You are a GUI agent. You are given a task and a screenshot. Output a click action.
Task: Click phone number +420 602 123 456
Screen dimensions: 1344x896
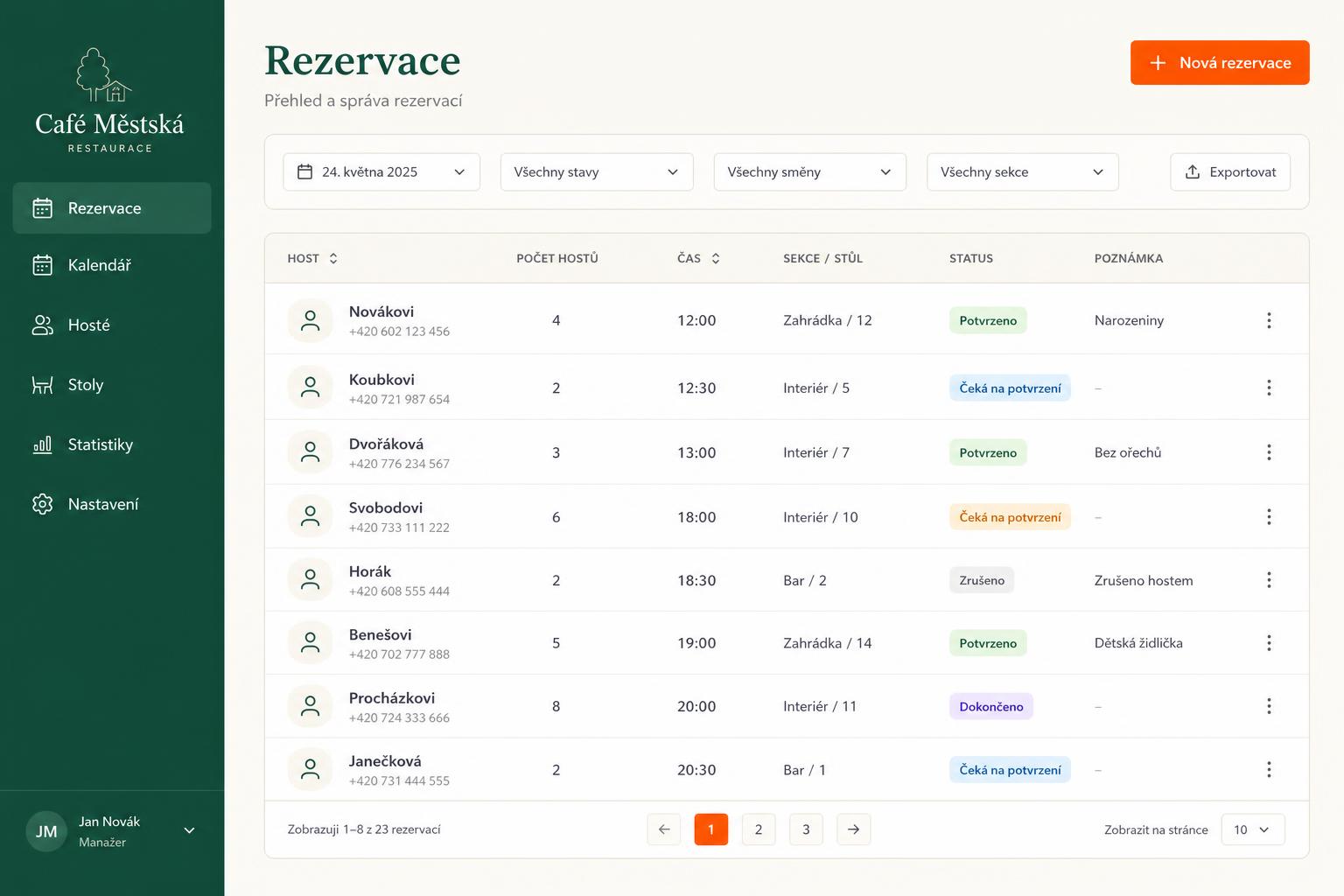pos(399,332)
